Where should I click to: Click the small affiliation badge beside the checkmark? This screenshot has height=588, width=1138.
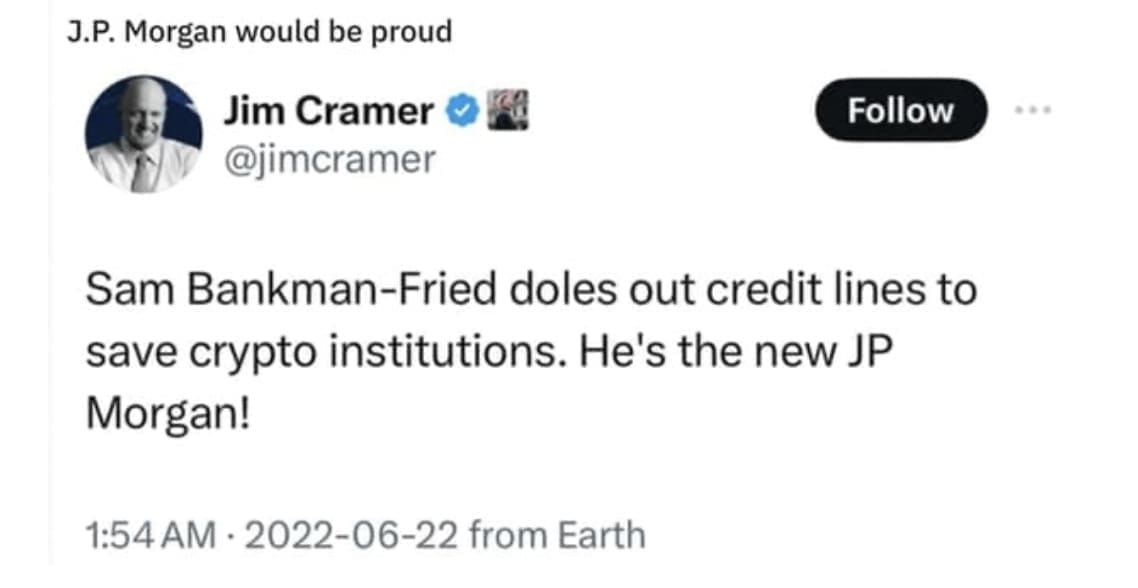pyautogui.click(x=506, y=111)
